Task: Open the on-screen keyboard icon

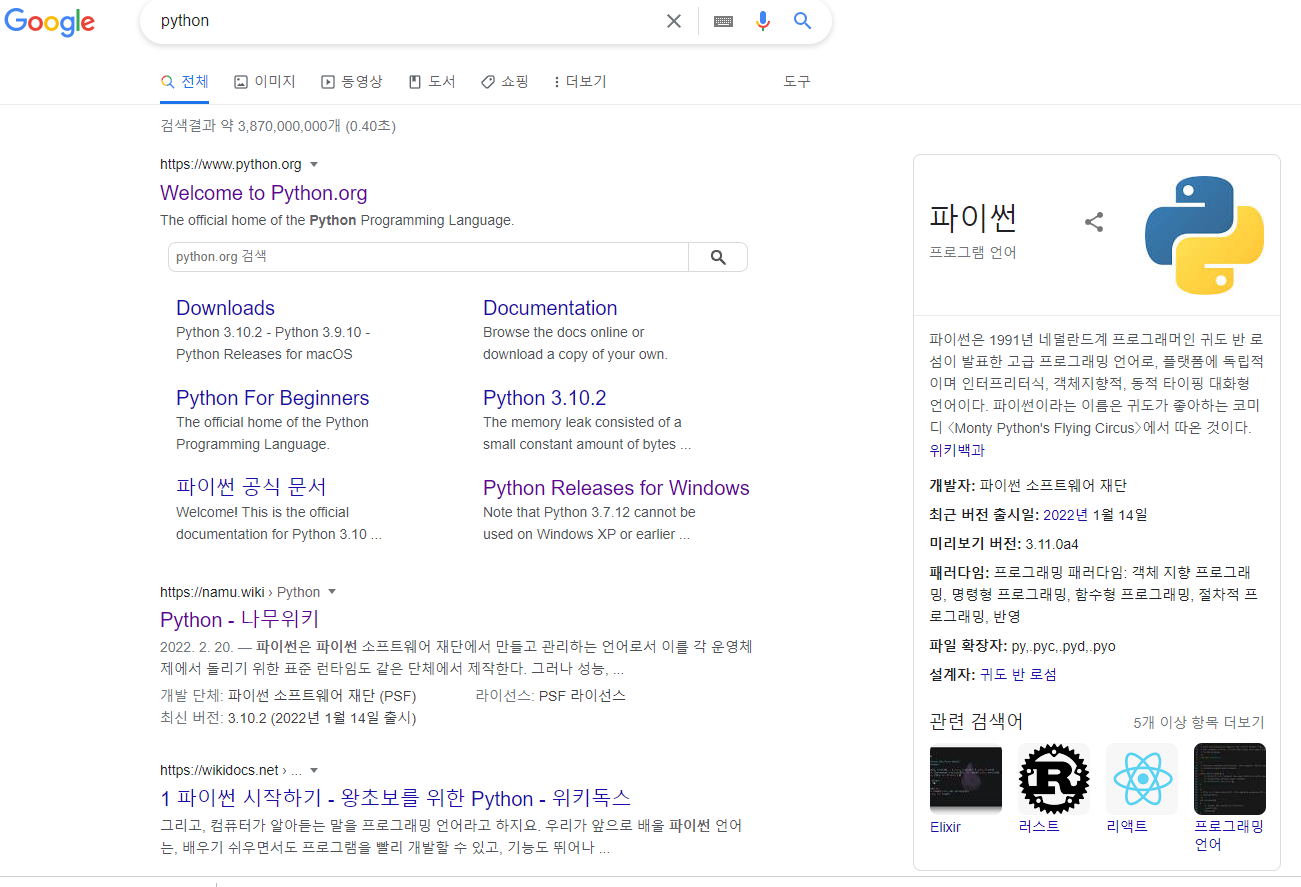Action: (x=724, y=21)
